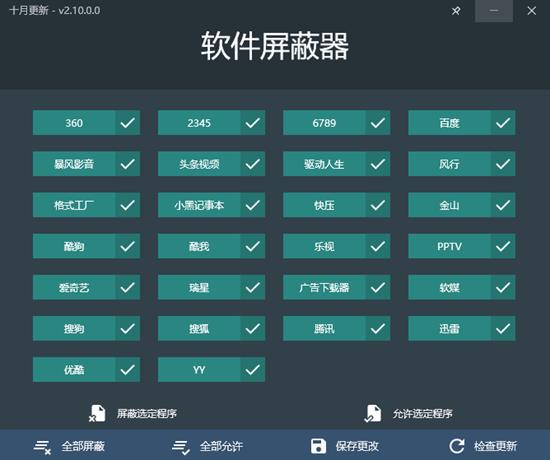Select the 2345 program label
Viewport: 550px width, 460px height.
click(x=199, y=123)
